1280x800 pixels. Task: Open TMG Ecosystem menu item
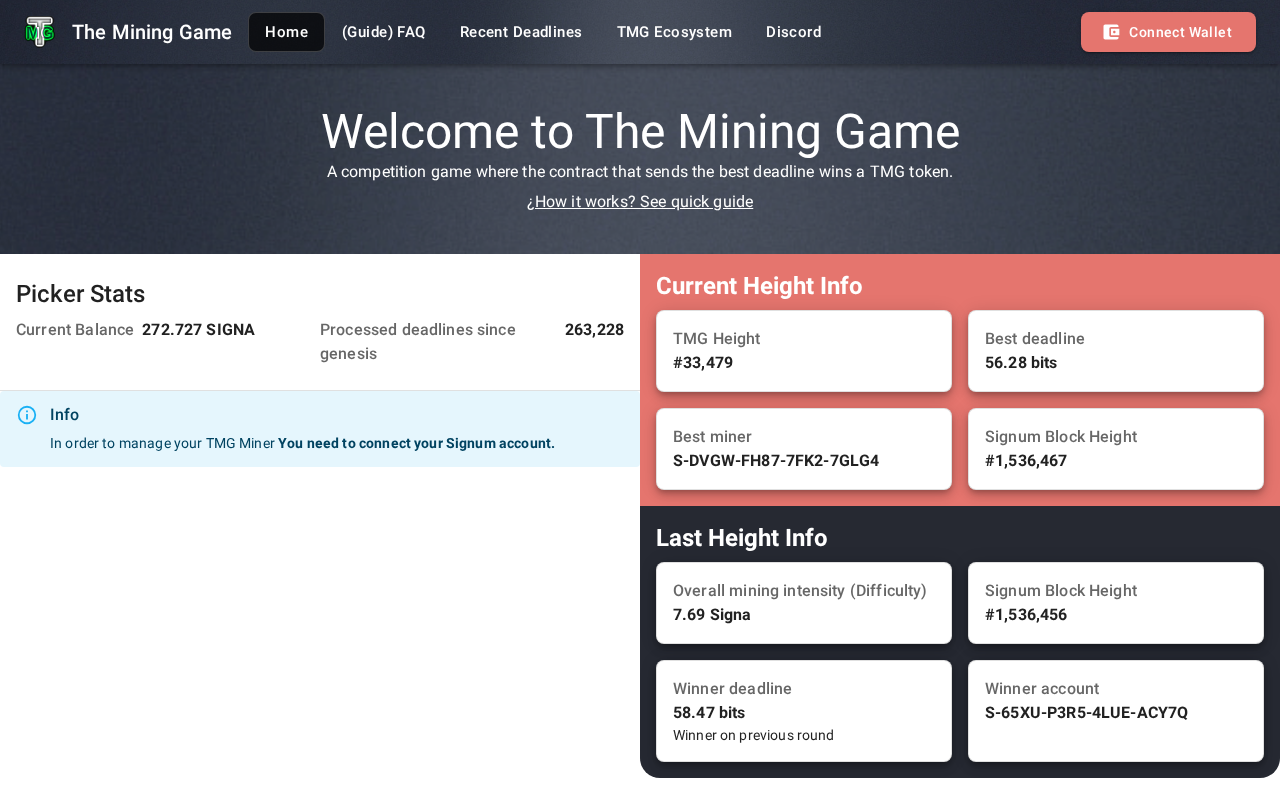(674, 32)
